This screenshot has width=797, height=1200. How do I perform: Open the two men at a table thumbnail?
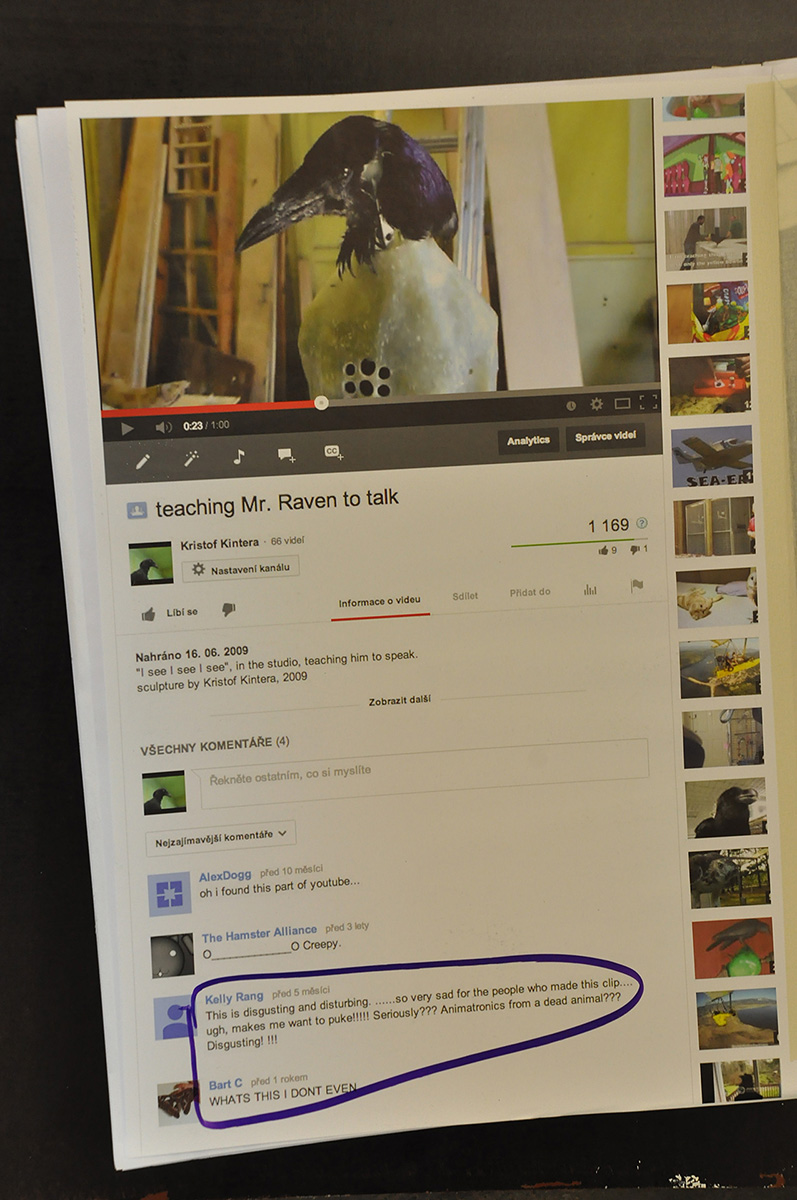706,238
